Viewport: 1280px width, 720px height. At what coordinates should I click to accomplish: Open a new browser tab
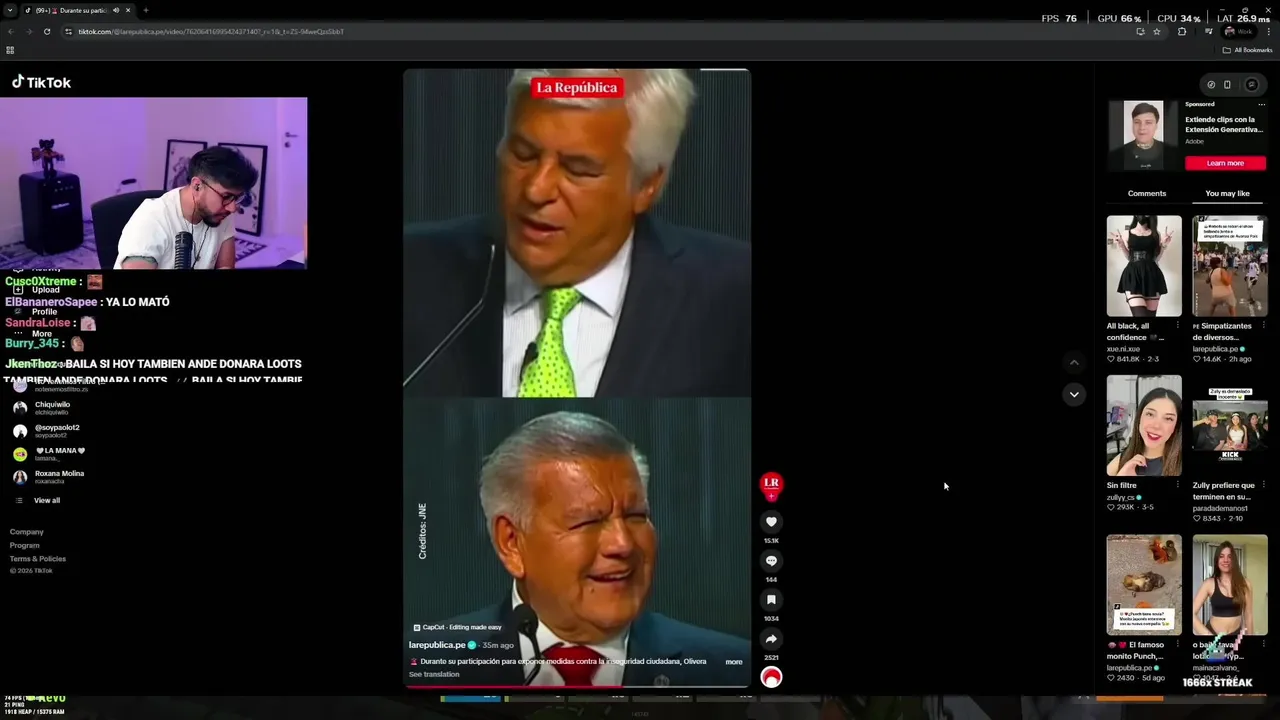[145, 10]
